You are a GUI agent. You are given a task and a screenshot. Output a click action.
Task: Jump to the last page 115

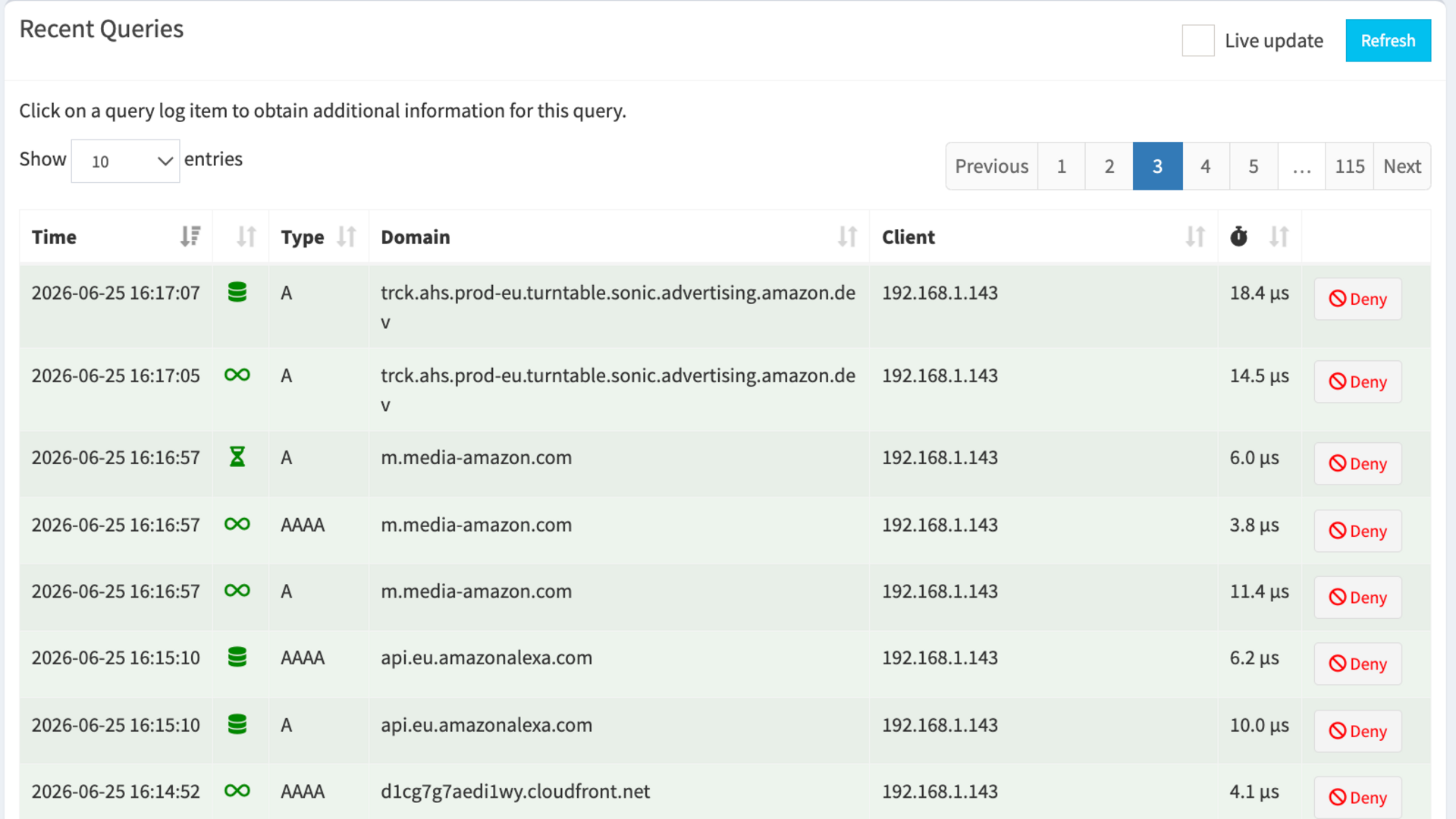pyautogui.click(x=1349, y=166)
